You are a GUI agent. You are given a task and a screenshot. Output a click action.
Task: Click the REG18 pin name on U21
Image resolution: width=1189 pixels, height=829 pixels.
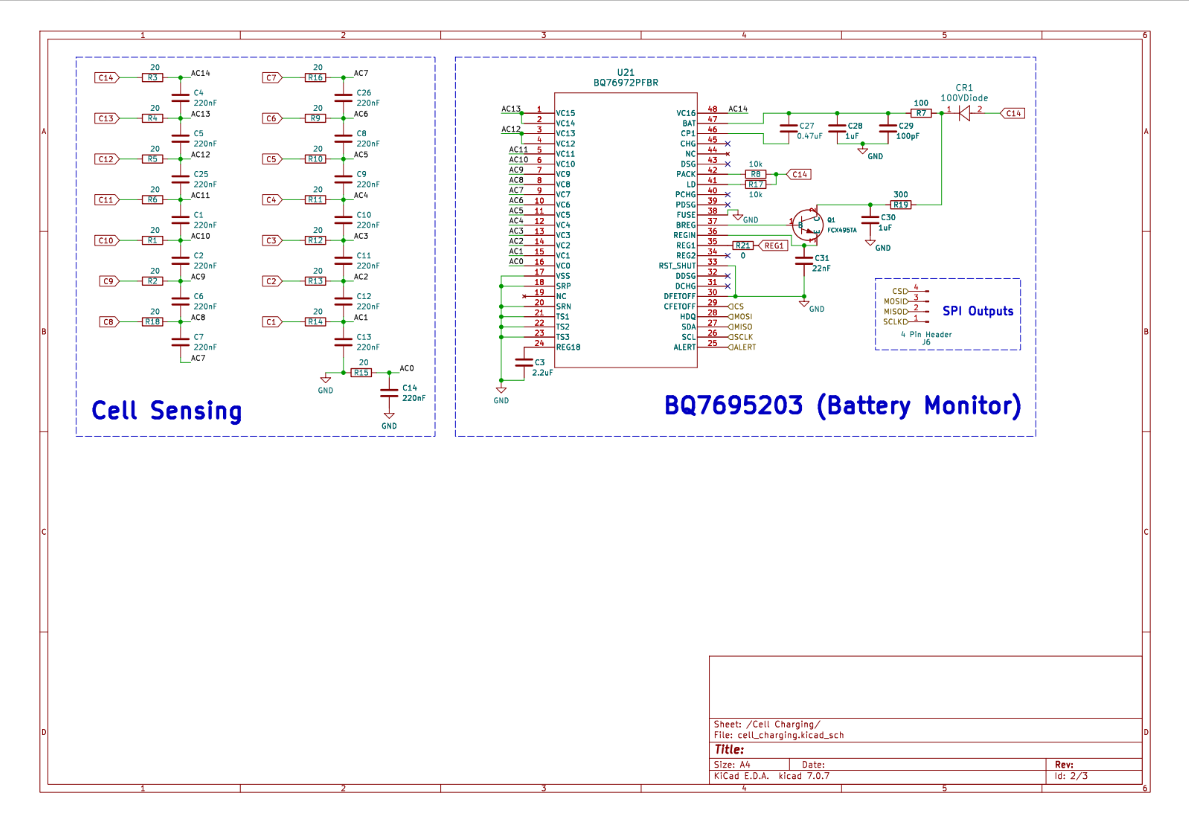click(568, 347)
